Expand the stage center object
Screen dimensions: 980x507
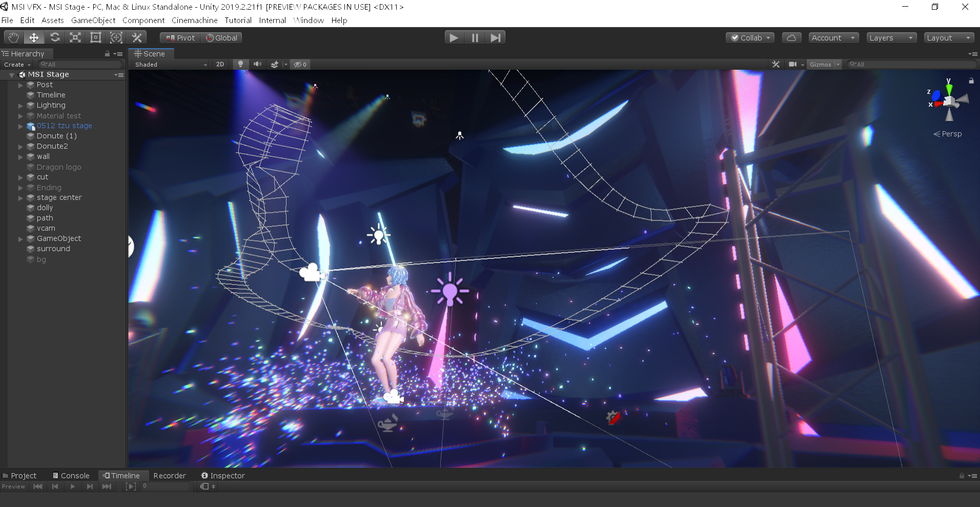pyautogui.click(x=21, y=198)
